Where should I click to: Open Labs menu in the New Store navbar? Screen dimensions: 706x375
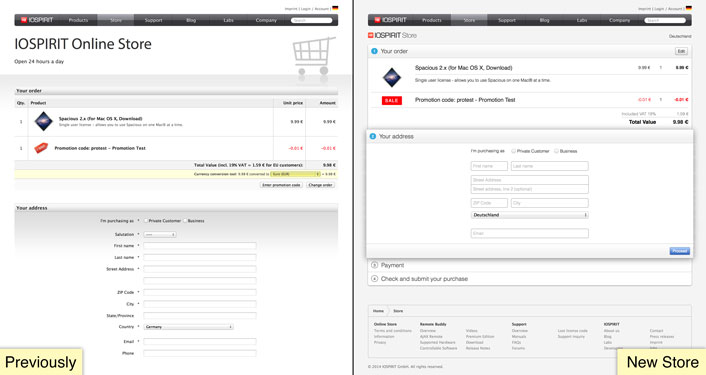coord(582,20)
